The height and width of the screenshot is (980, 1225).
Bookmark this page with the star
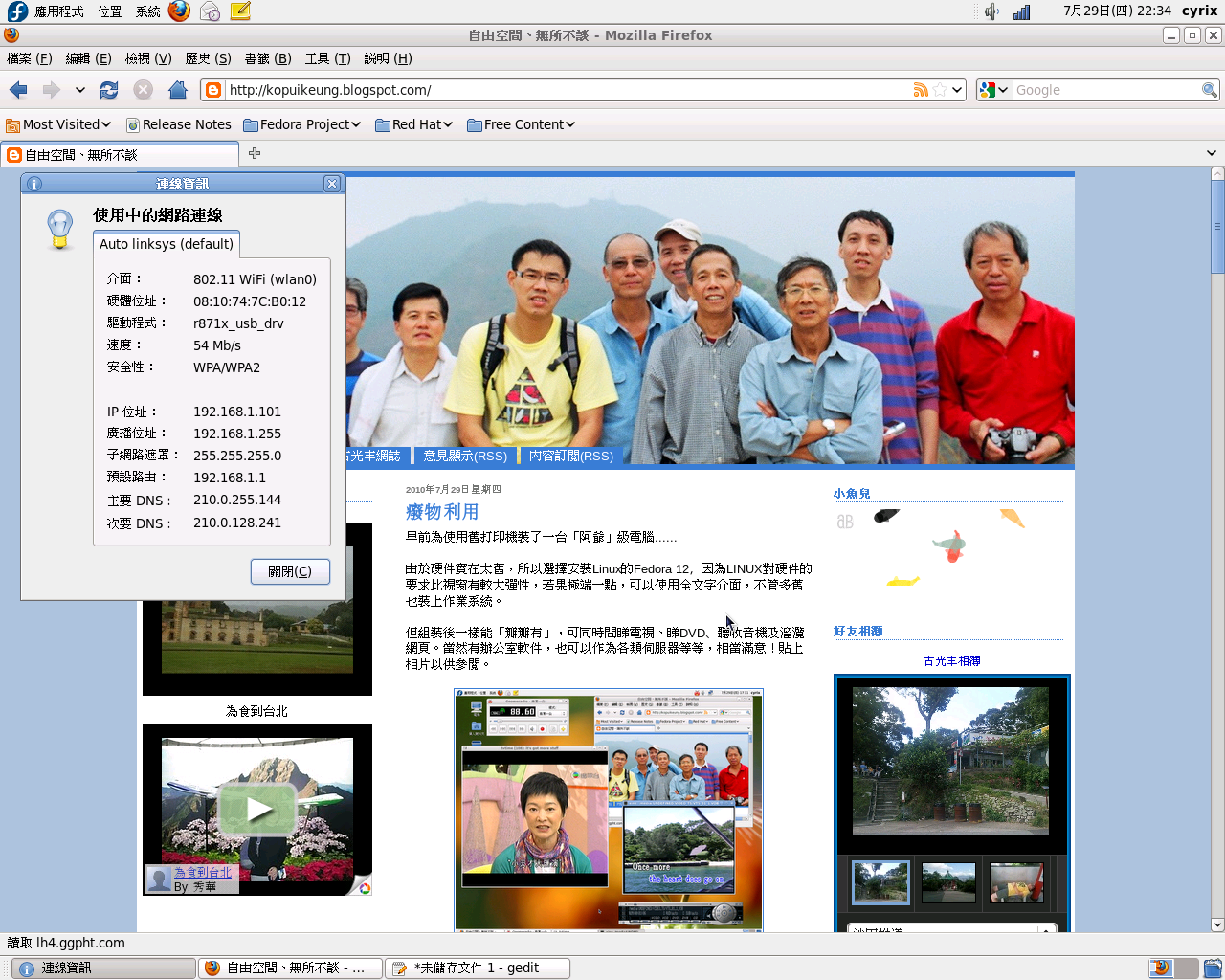pos(940,90)
